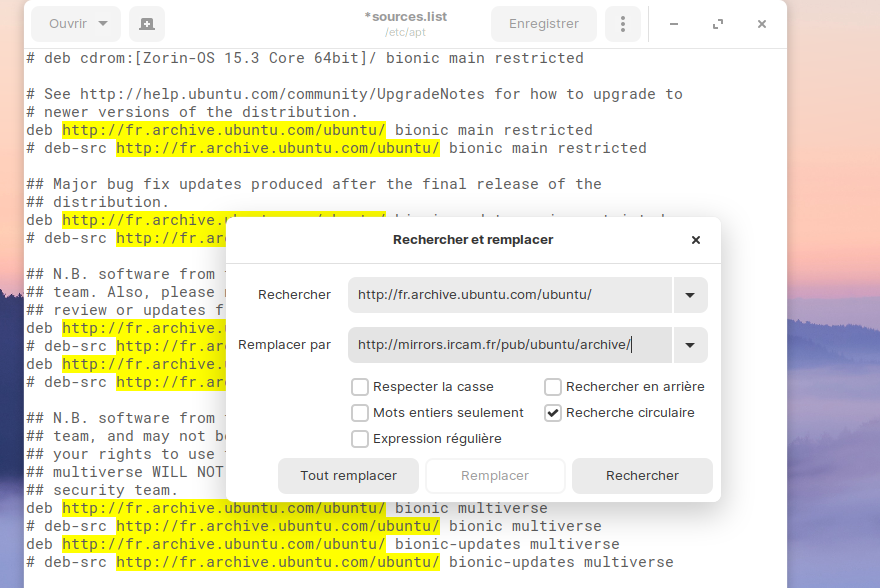Minimize the sources.list editor window
The image size is (880, 588).
674,24
